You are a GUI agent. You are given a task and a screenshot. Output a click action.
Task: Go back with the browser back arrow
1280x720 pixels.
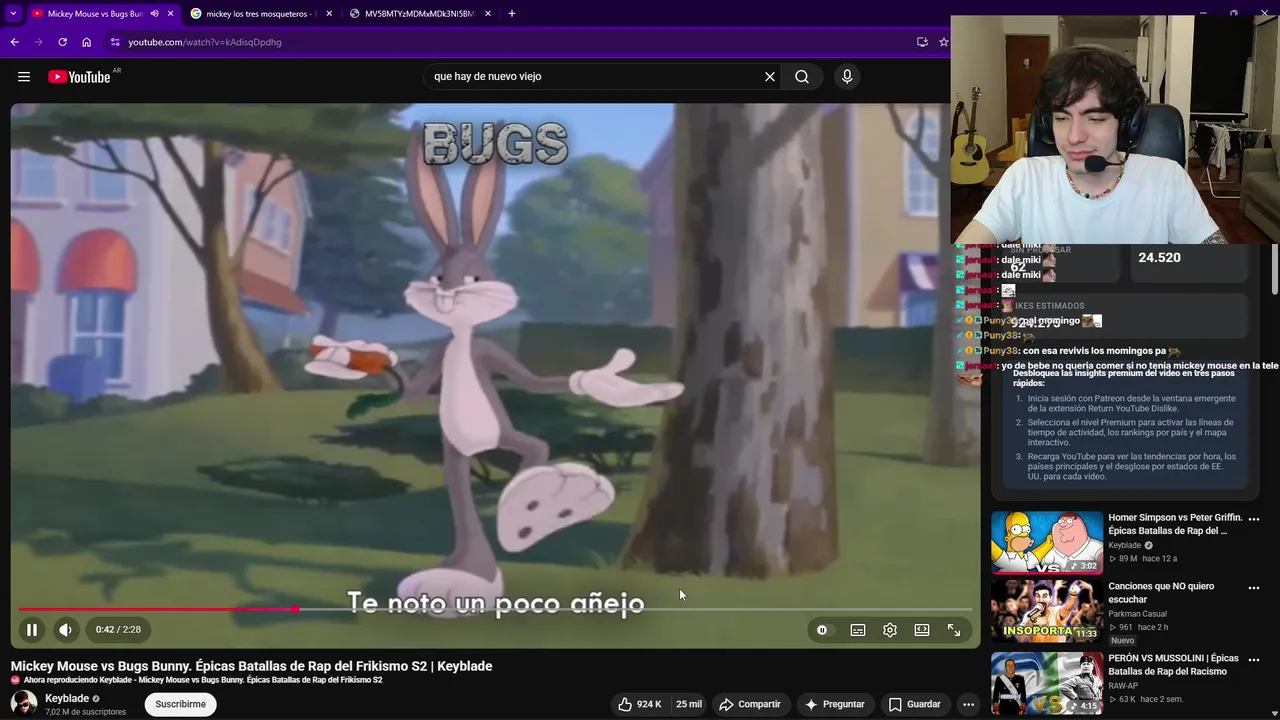tap(14, 42)
